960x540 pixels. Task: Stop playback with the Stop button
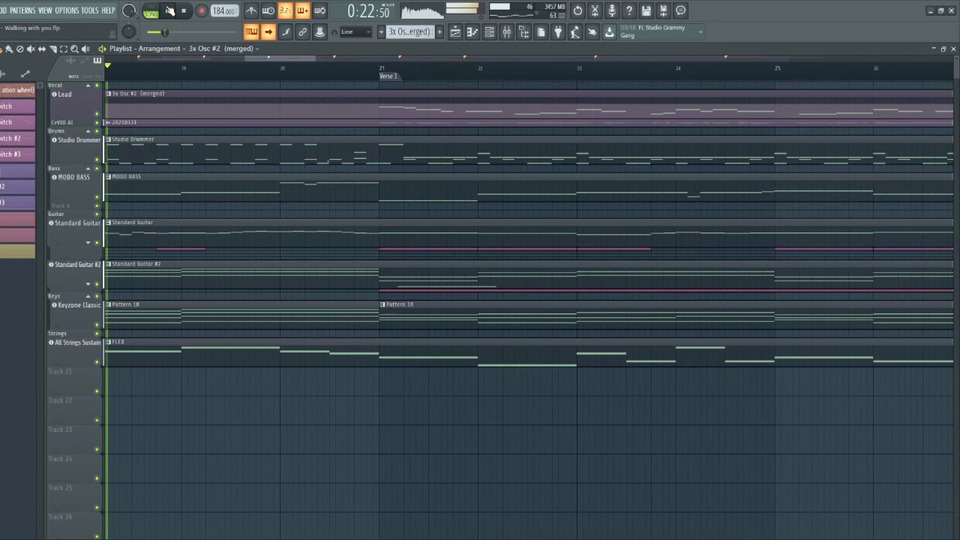coord(184,11)
